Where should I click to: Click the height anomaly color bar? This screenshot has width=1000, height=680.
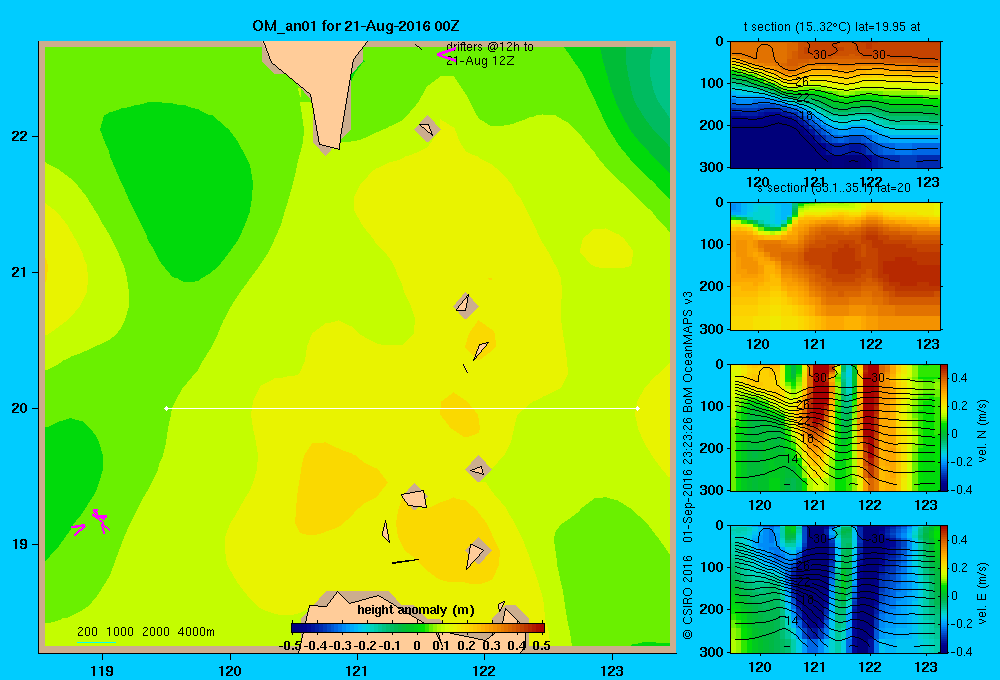click(x=418, y=628)
